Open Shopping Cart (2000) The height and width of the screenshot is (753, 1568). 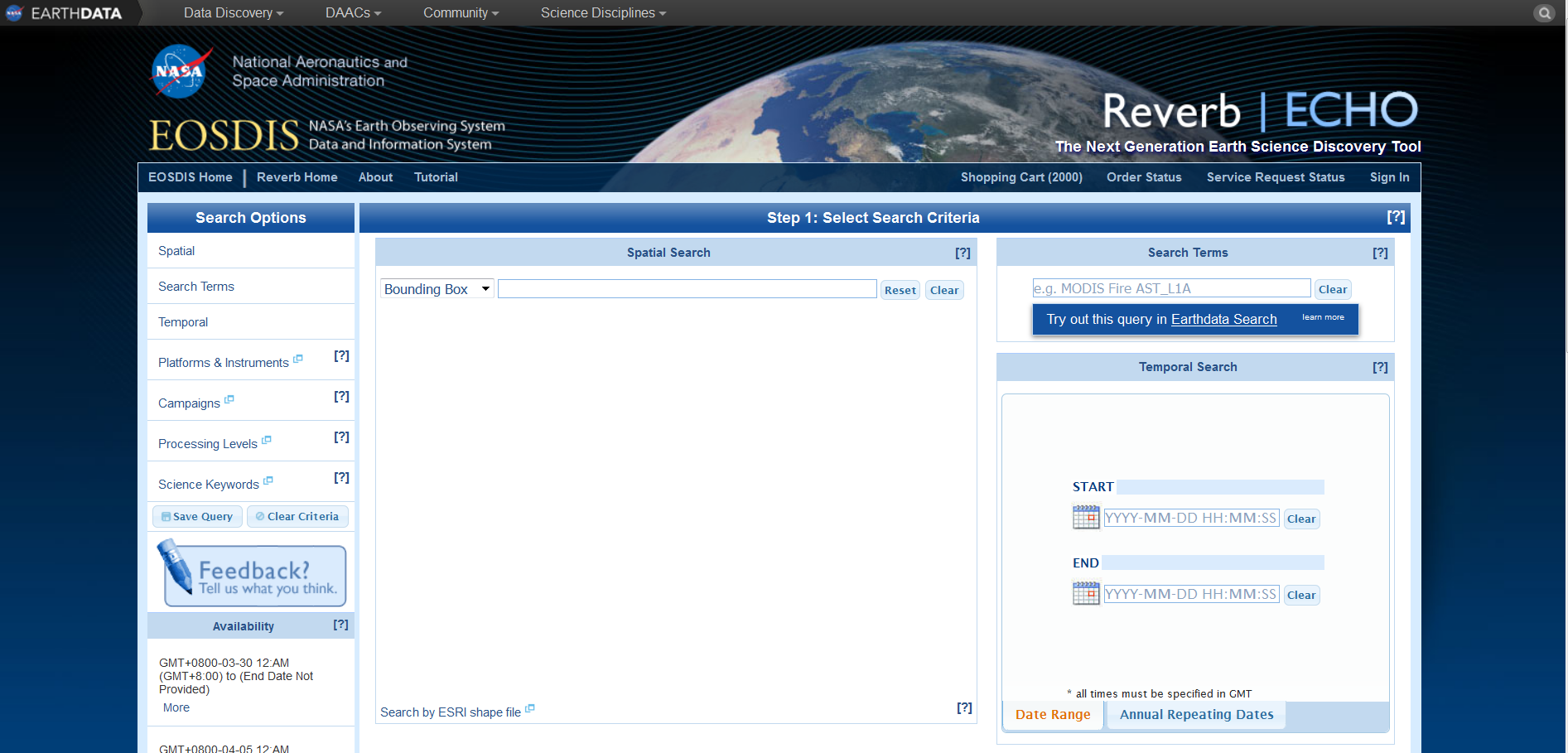pyautogui.click(x=1021, y=177)
